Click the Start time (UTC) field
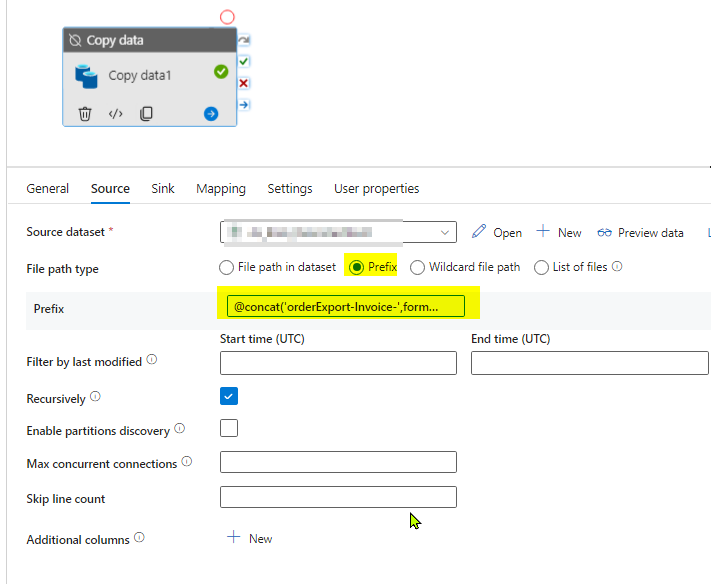Screen dimensions: 711x584 tap(338, 363)
